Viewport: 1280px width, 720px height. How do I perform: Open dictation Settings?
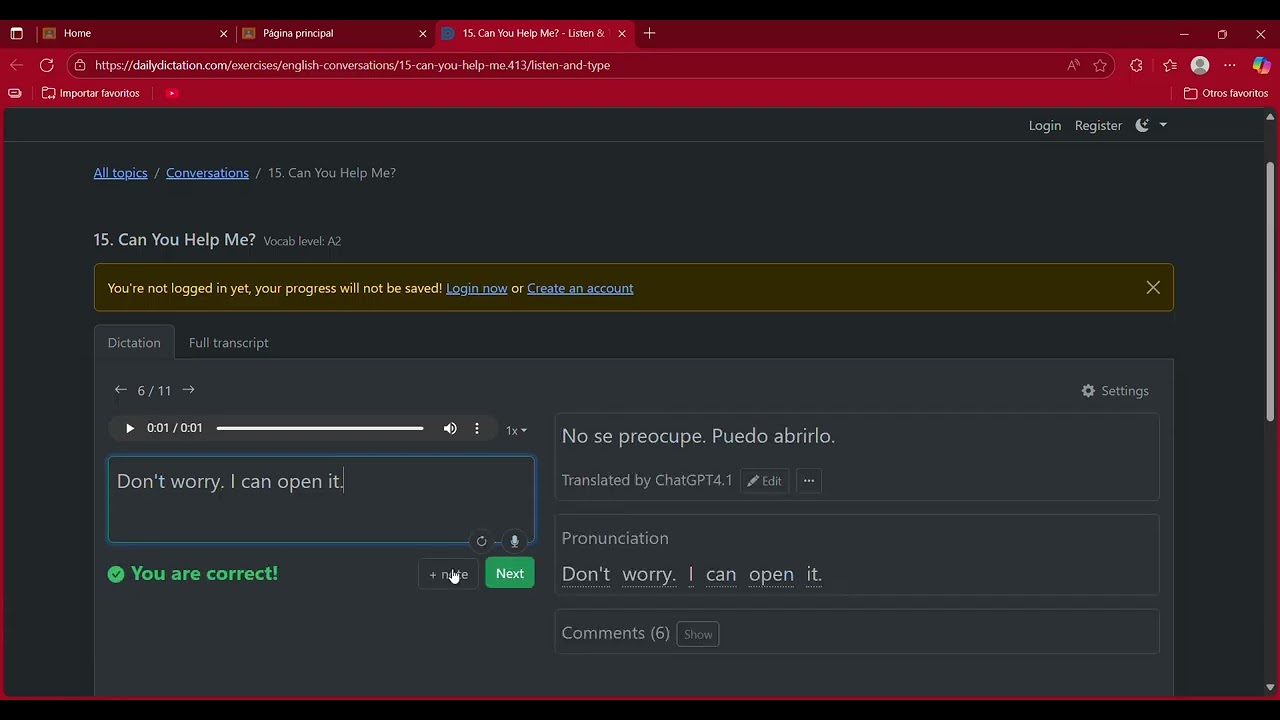click(x=1115, y=391)
